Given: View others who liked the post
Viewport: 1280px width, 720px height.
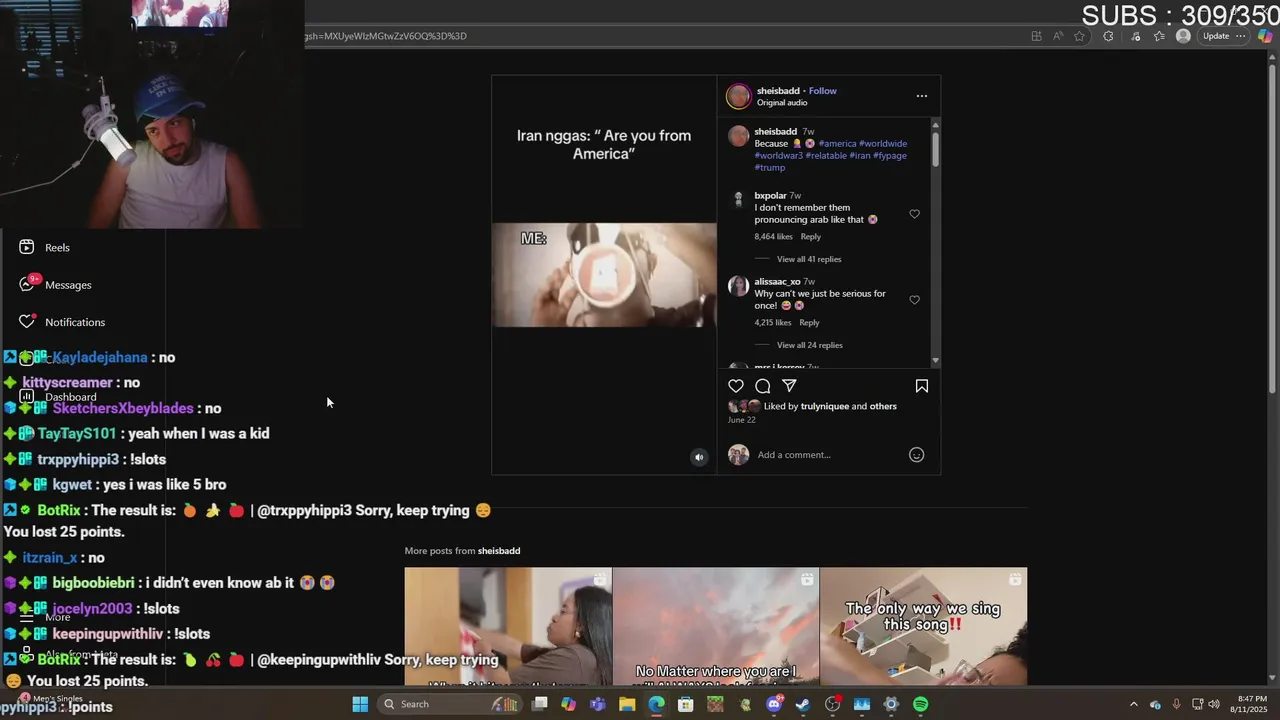Looking at the screenshot, I should 883,406.
